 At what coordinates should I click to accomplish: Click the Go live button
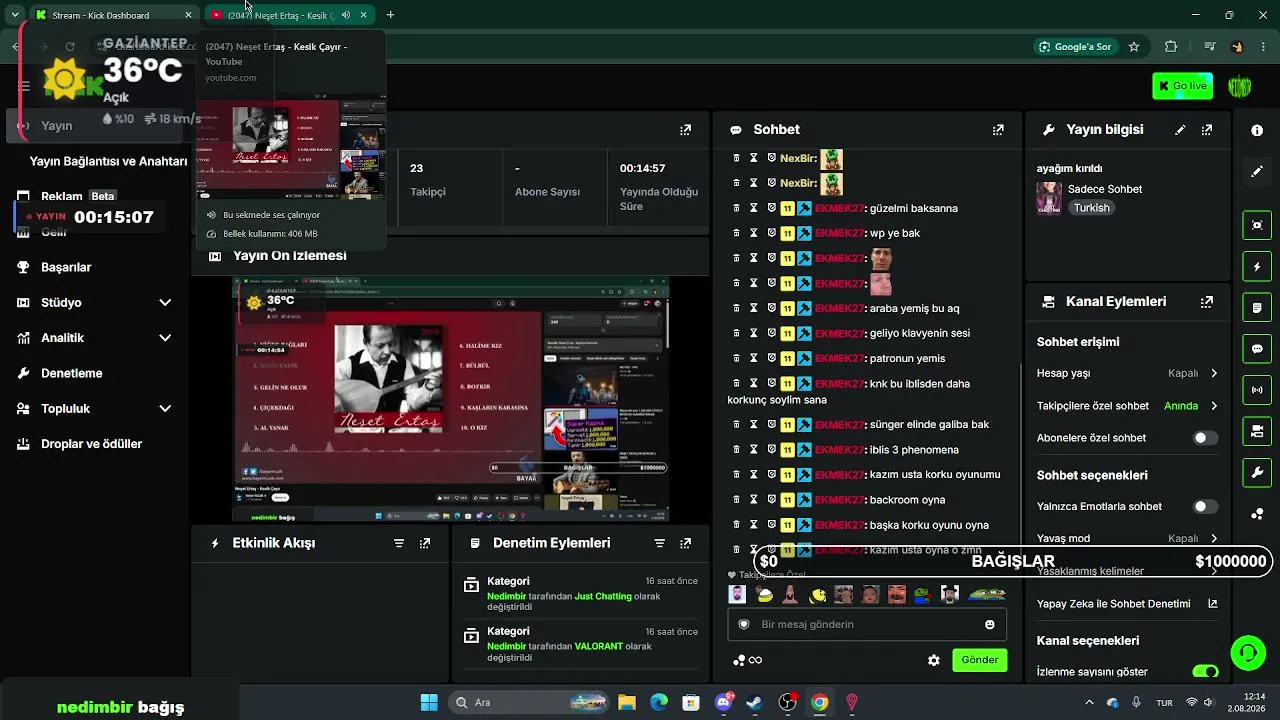tap(1183, 86)
